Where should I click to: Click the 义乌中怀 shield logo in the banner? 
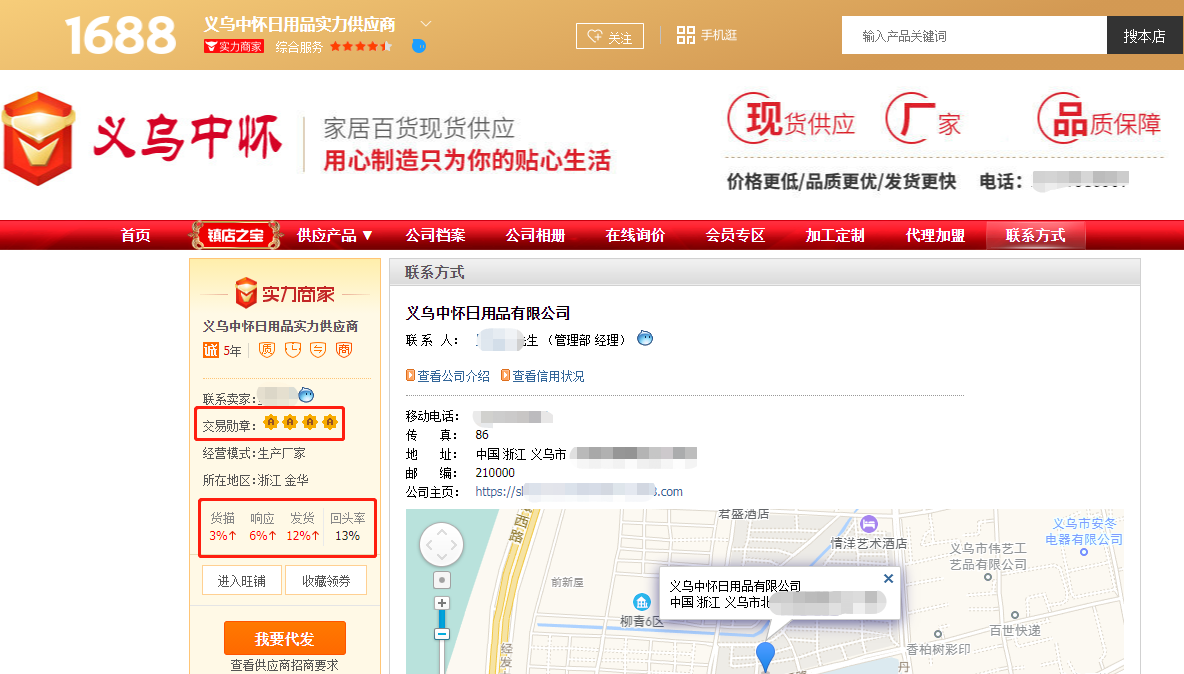(39, 139)
